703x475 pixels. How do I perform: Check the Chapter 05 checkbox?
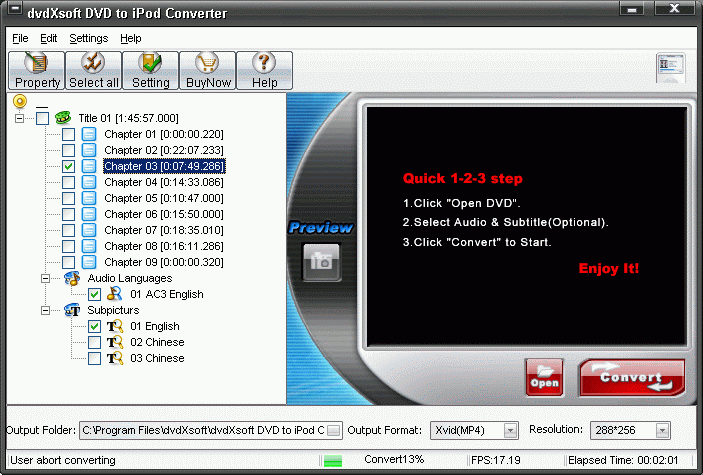click(68, 198)
